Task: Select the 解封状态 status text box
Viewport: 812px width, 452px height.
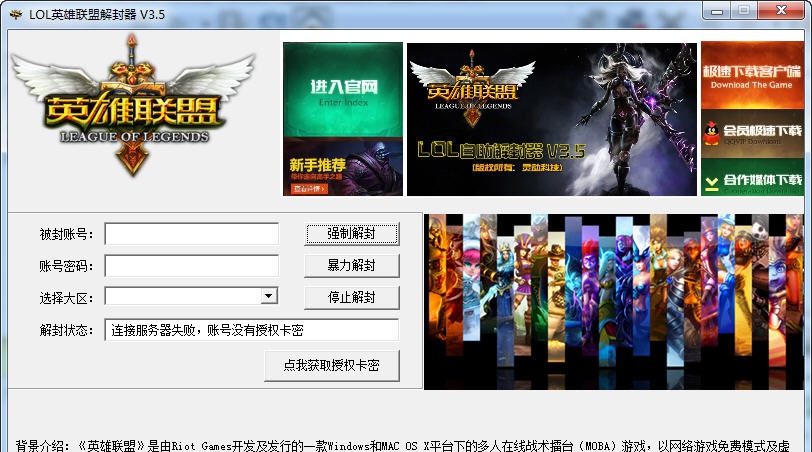Action: 252,330
